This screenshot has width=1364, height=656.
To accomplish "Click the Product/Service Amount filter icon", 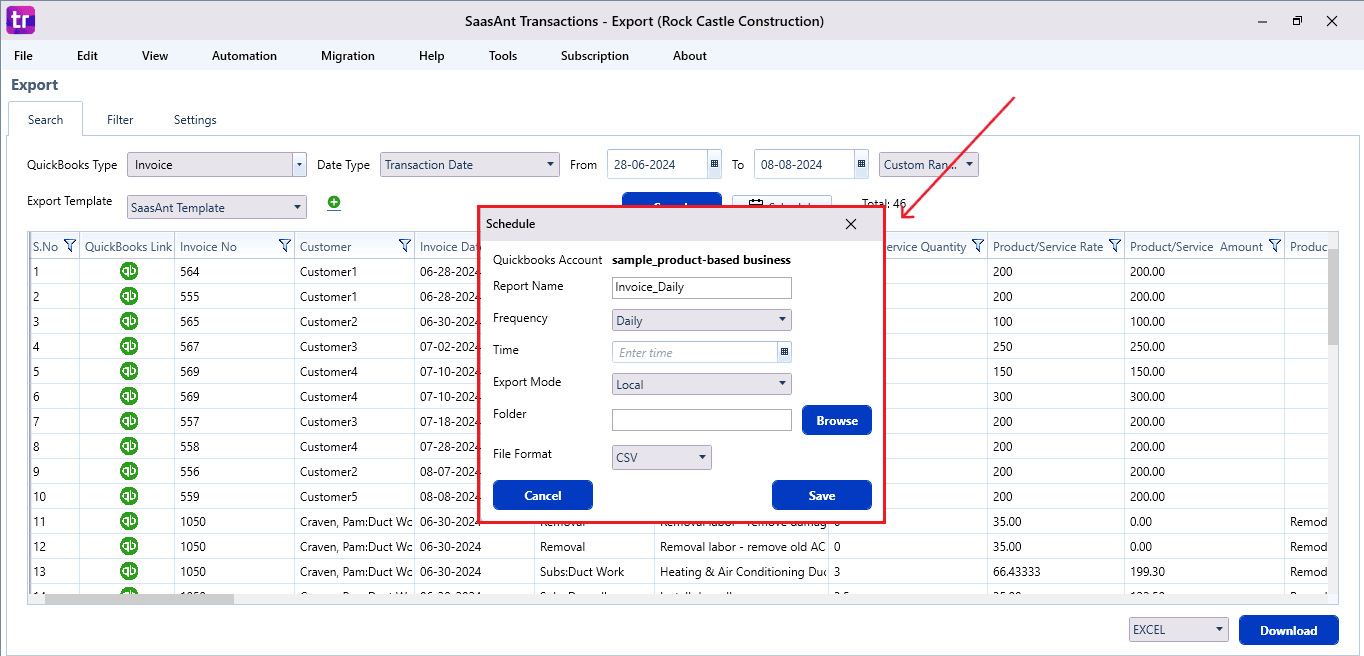I will (x=1275, y=246).
